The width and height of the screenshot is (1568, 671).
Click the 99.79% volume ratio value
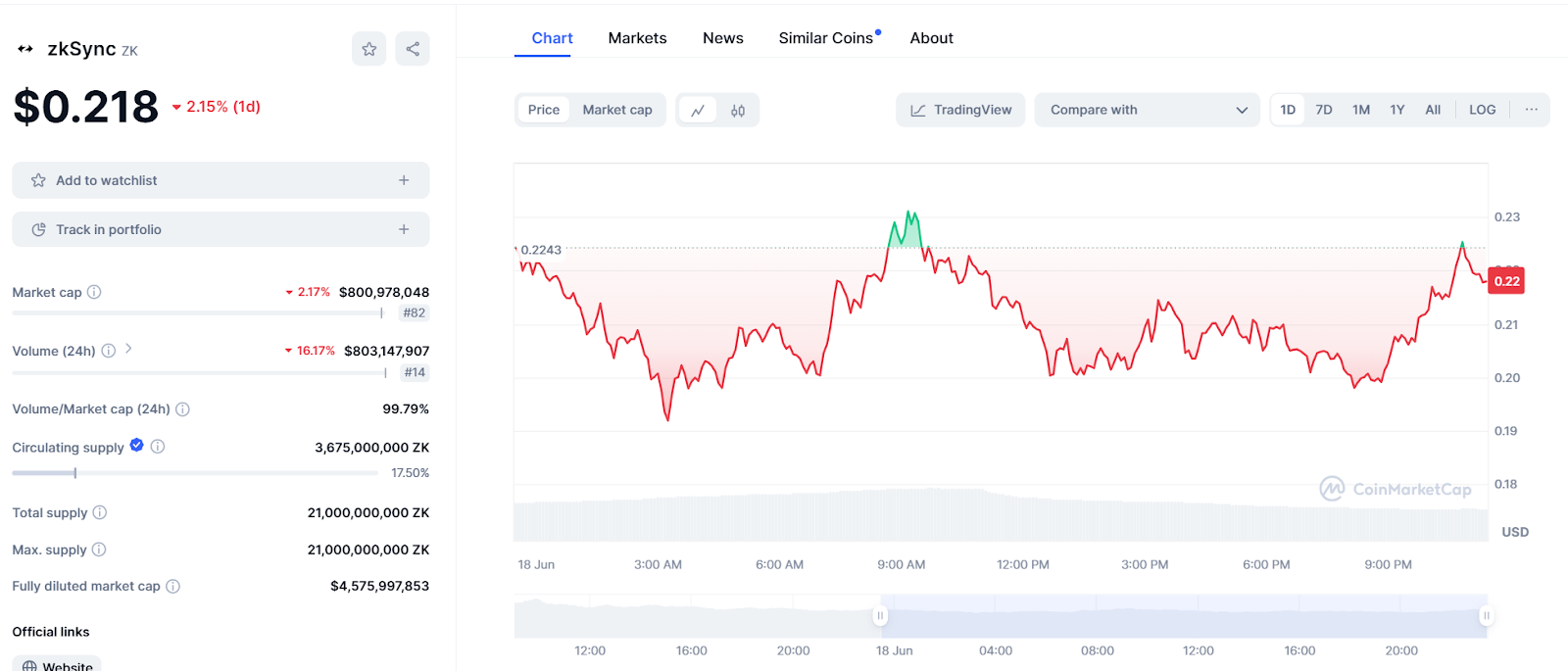pos(406,409)
